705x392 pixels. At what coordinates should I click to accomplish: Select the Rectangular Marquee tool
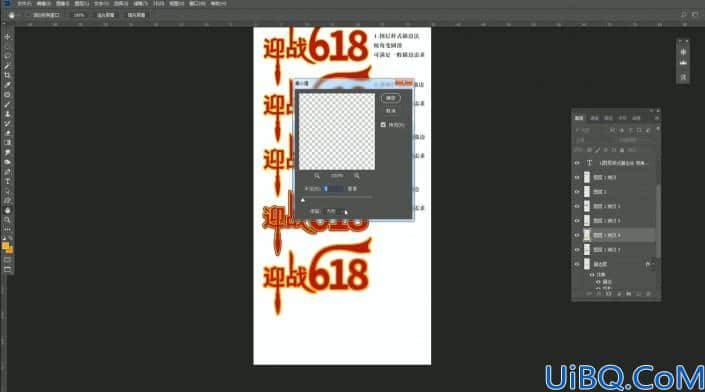click(x=7, y=46)
